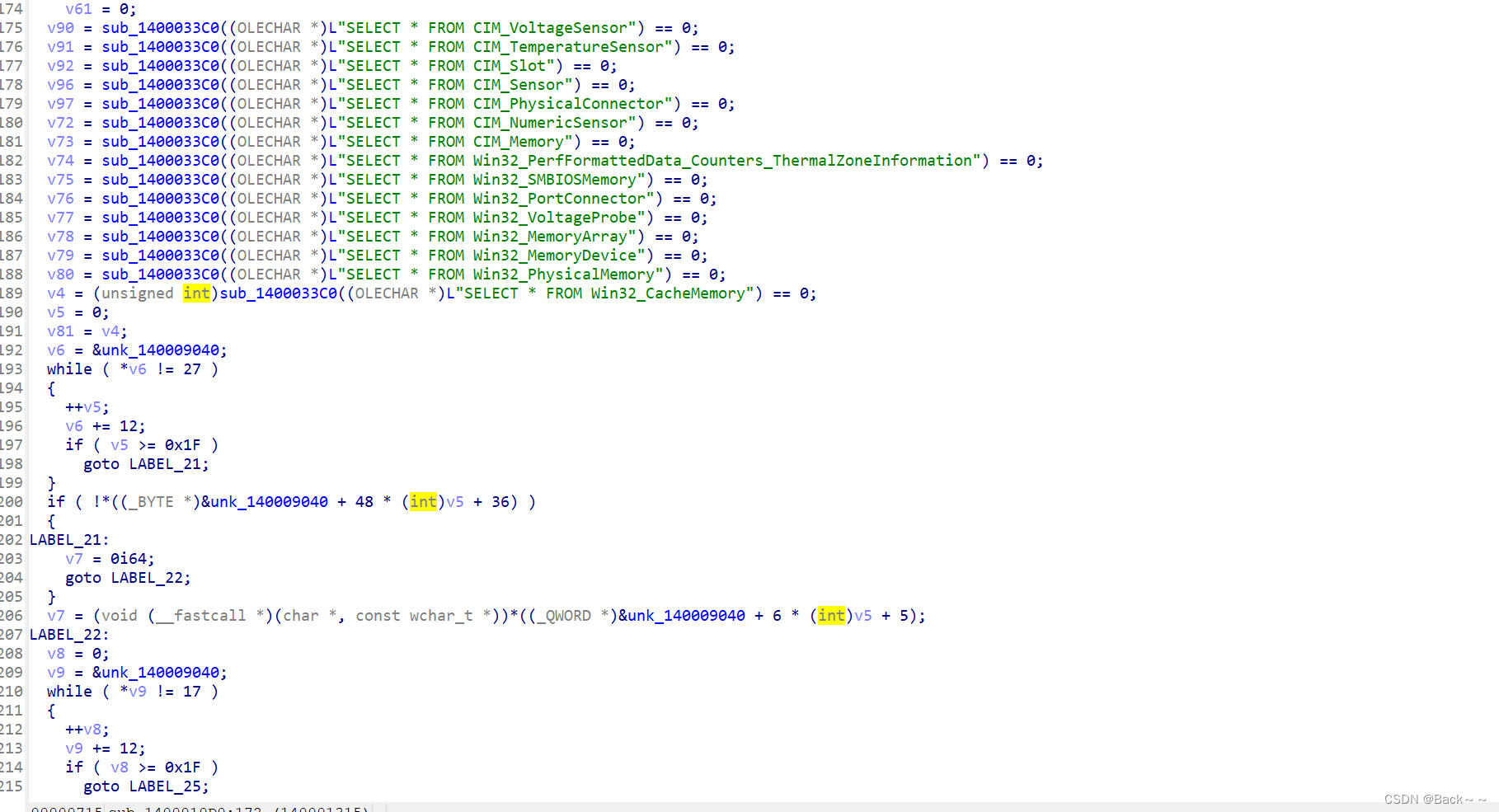Click the CIM_Memory query string
The width and height of the screenshot is (1499, 812).
(455, 142)
